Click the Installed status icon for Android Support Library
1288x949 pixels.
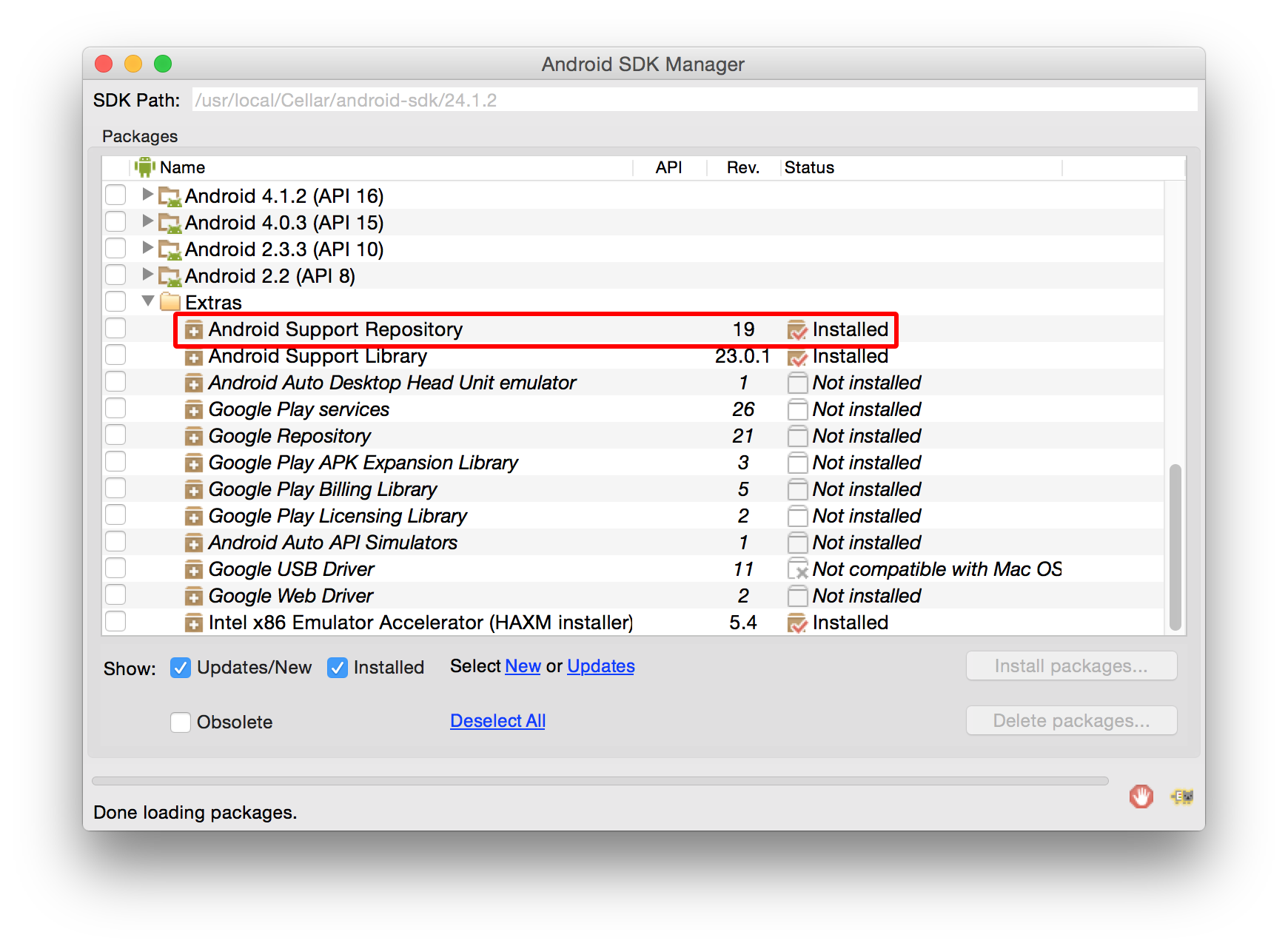point(797,356)
